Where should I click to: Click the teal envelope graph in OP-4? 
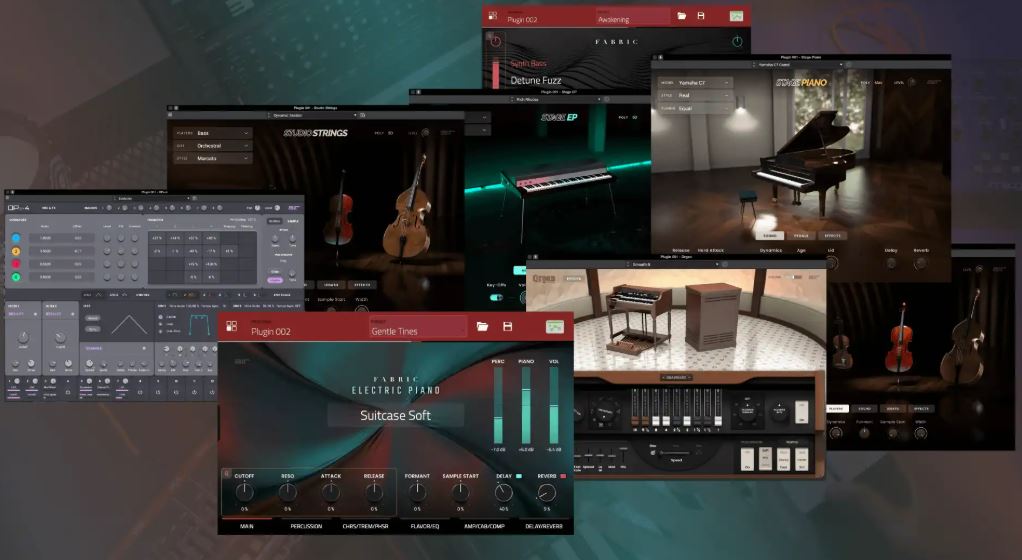[198, 323]
